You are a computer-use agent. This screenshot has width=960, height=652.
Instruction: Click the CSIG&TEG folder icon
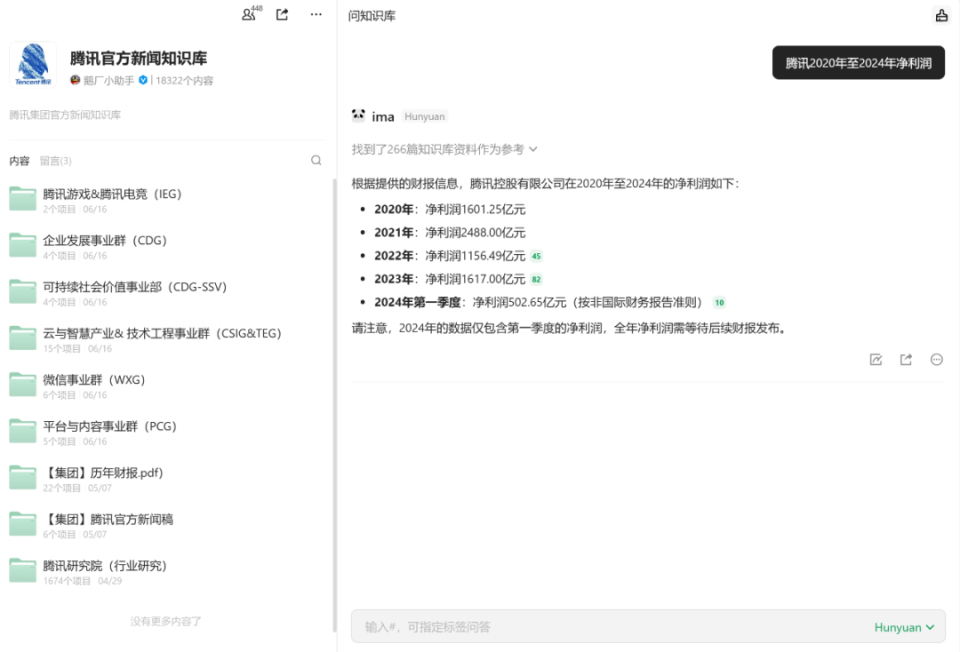(x=23, y=338)
